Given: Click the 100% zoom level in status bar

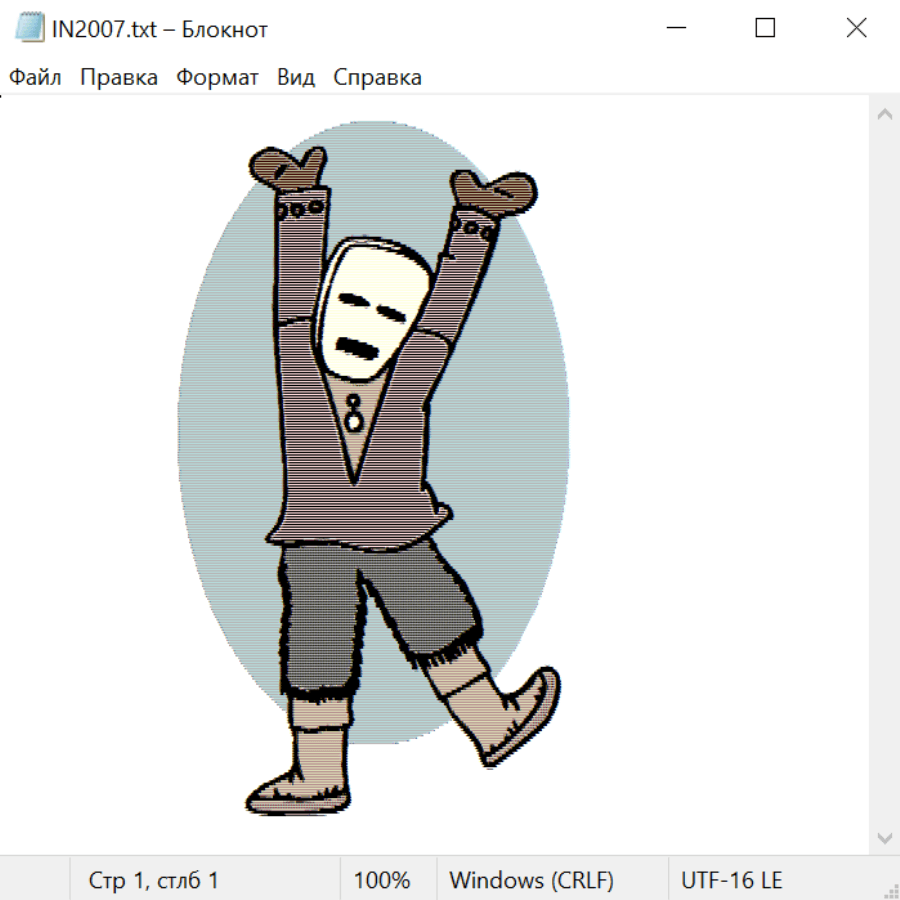Looking at the screenshot, I should pyautogui.click(x=382, y=880).
